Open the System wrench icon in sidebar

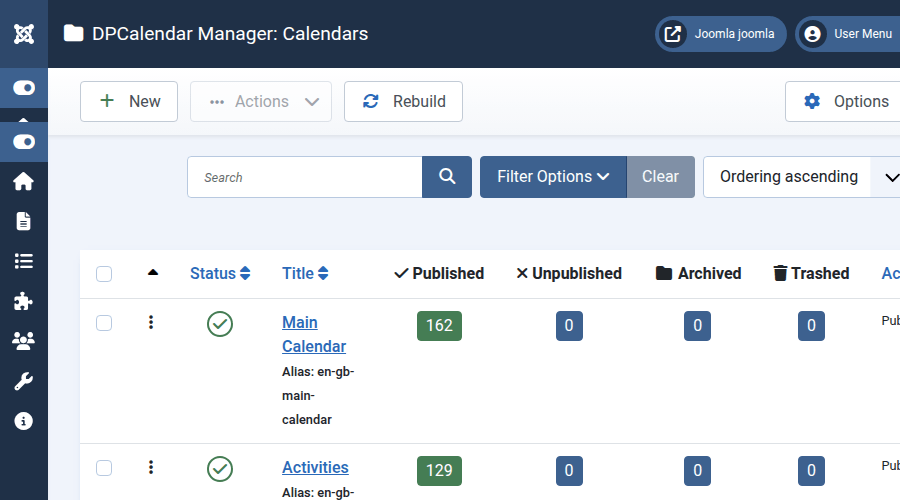(x=23, y=381)
